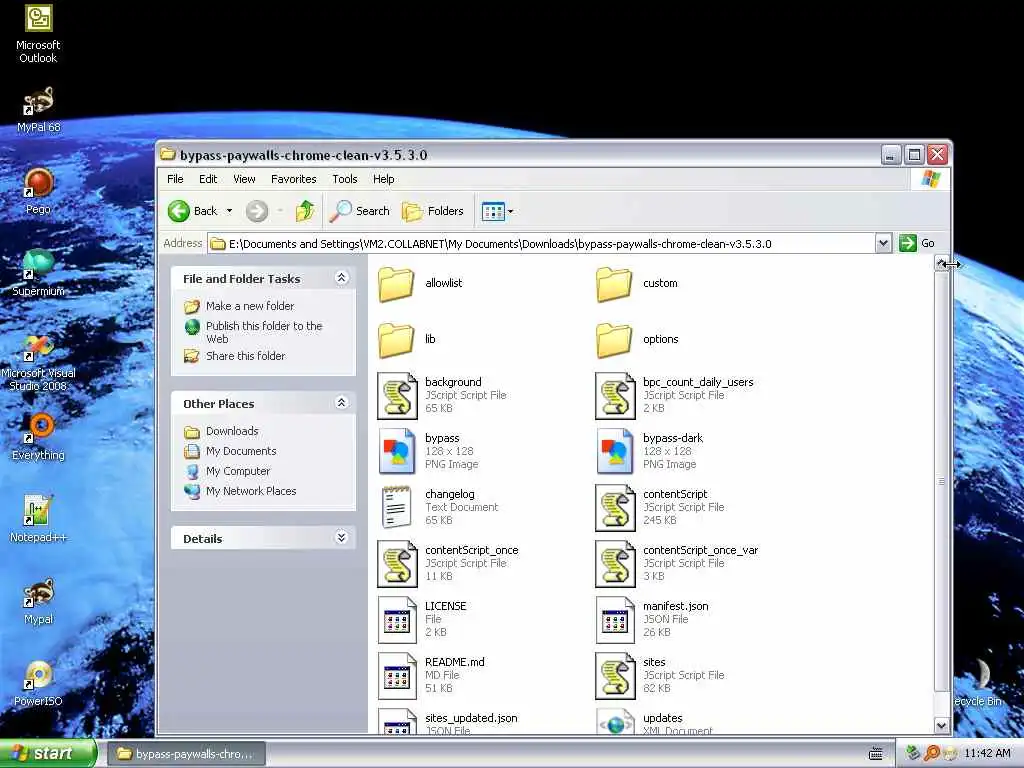Select the Mypal desktop shortcut
1024x768 pixels.
click(x=38, y=601)
